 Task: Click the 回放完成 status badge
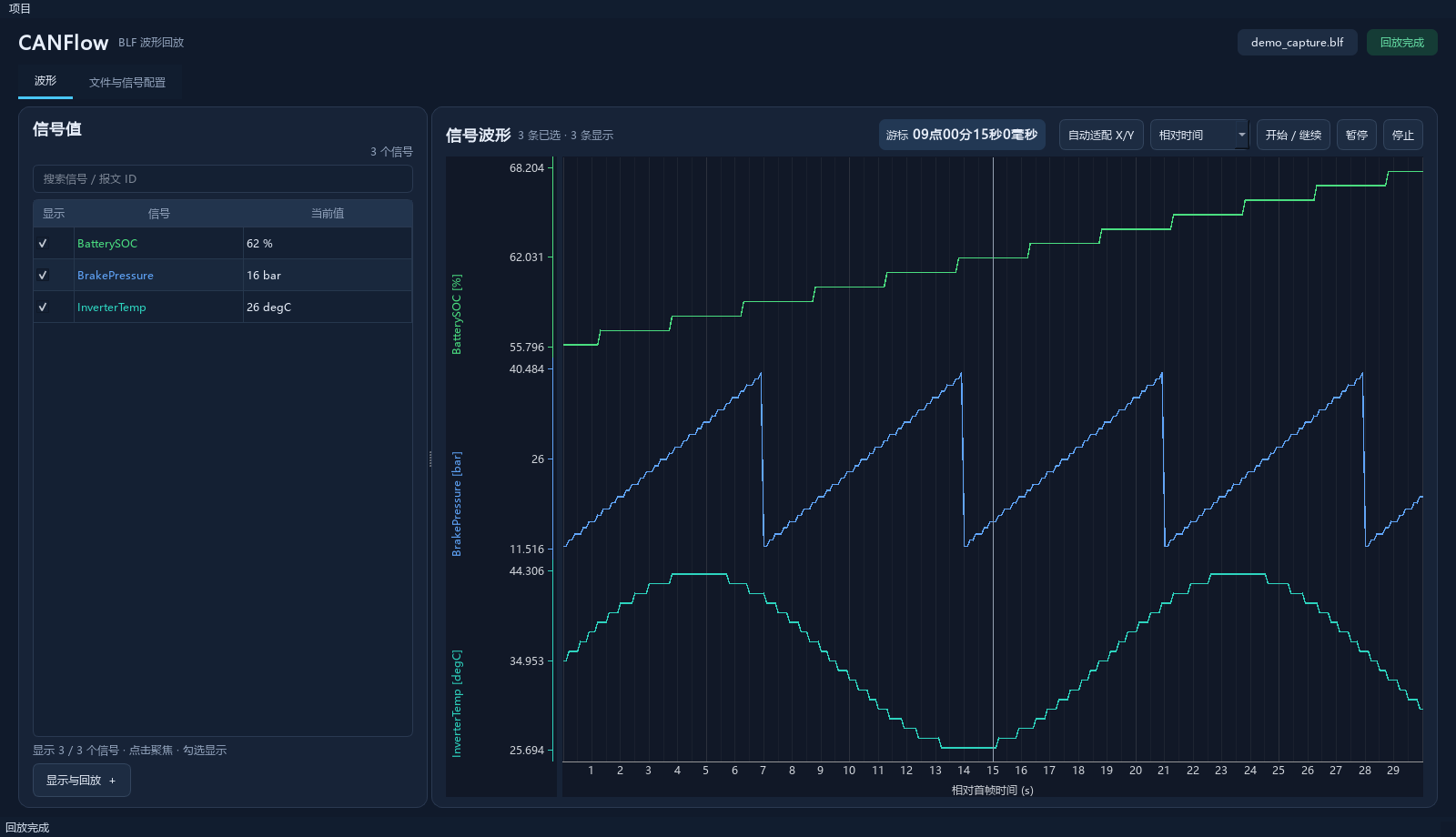[x=1401, y=43]
